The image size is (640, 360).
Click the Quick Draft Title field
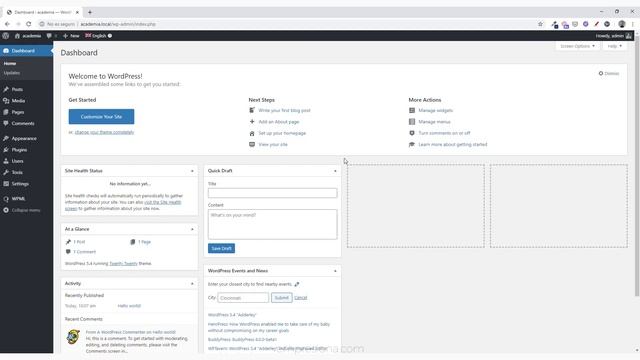click(x=272, y=193)
